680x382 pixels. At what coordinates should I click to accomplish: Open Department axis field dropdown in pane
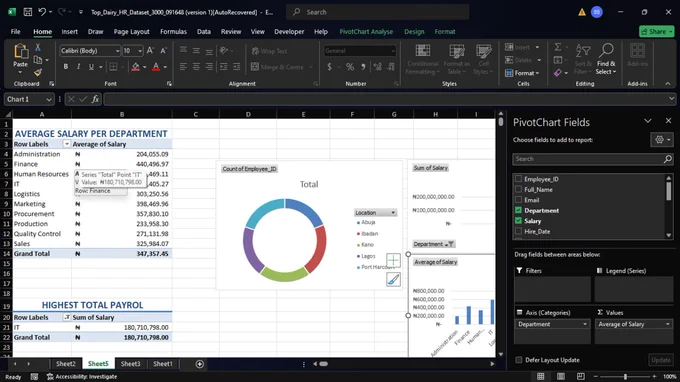585,324
